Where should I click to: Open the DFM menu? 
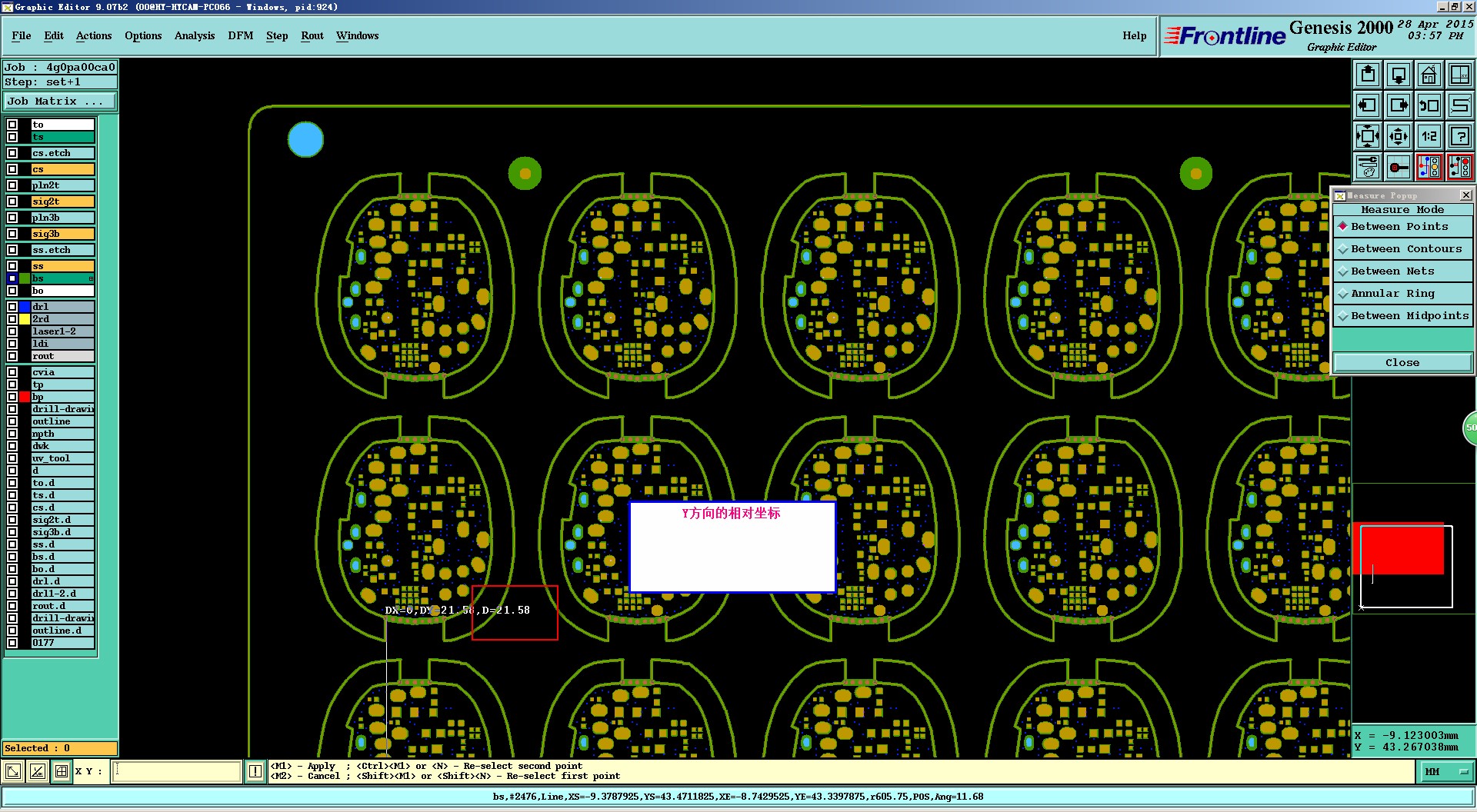(241, 36)
